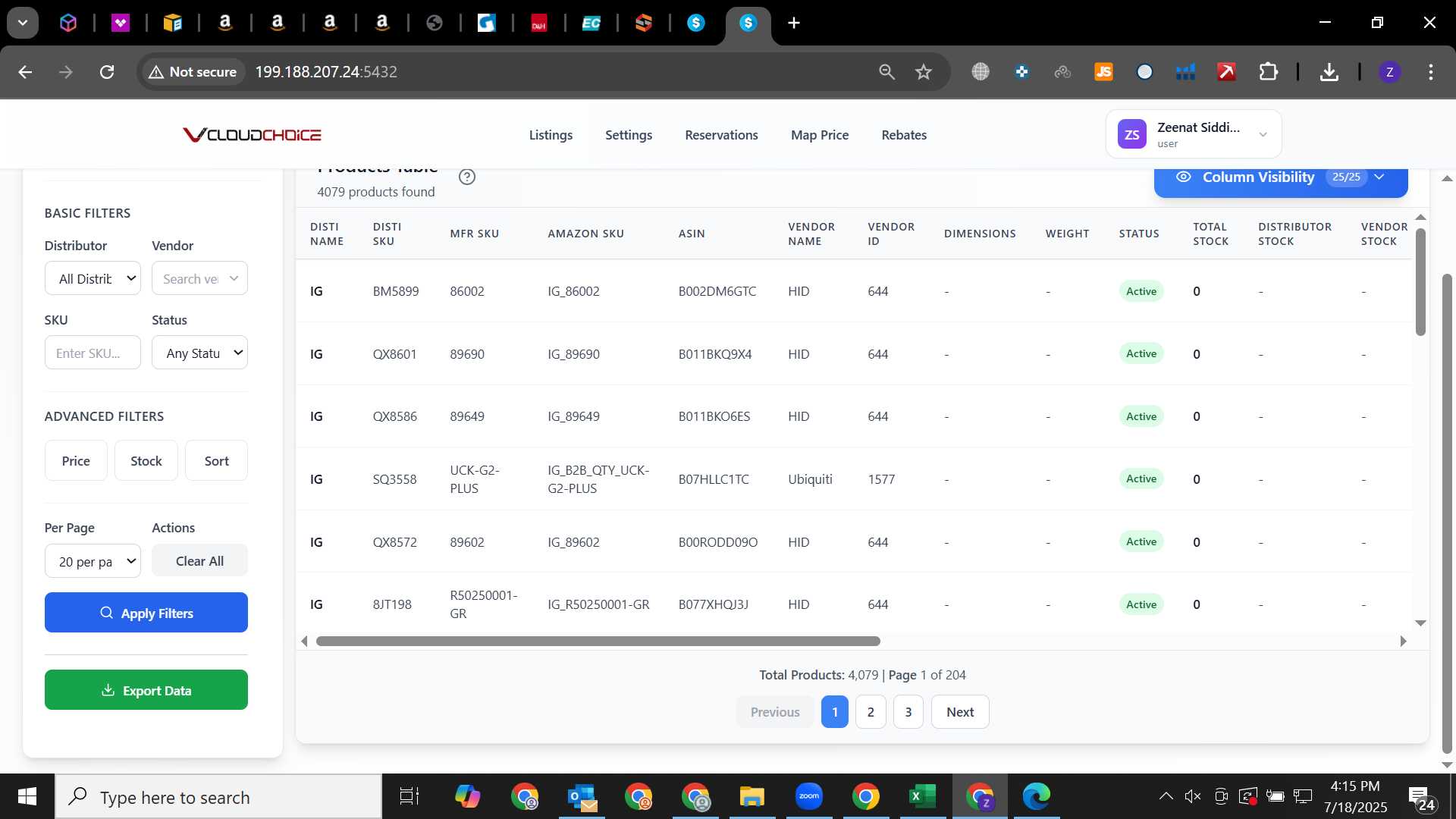
Task: Click the table scroll-right arrow
Action: click(x=1403, y=642)
